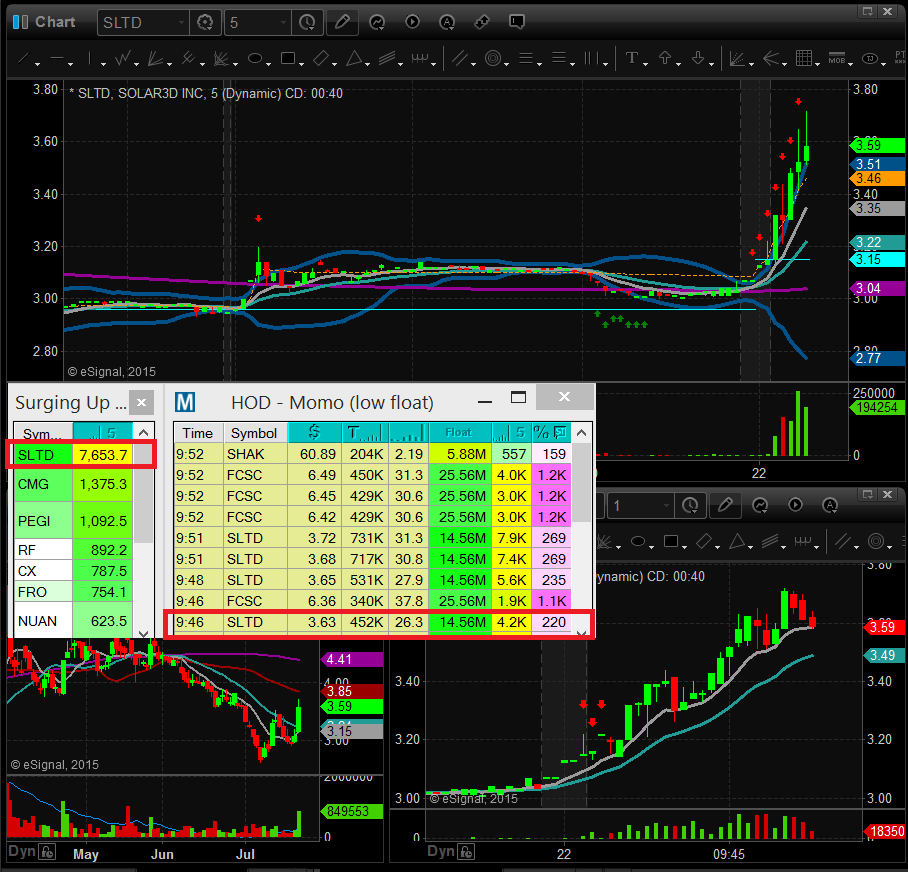The height and width of the screenshot is (872, 908).
Task: Select CMG in Surging Up list
Action: click(73, 484)
